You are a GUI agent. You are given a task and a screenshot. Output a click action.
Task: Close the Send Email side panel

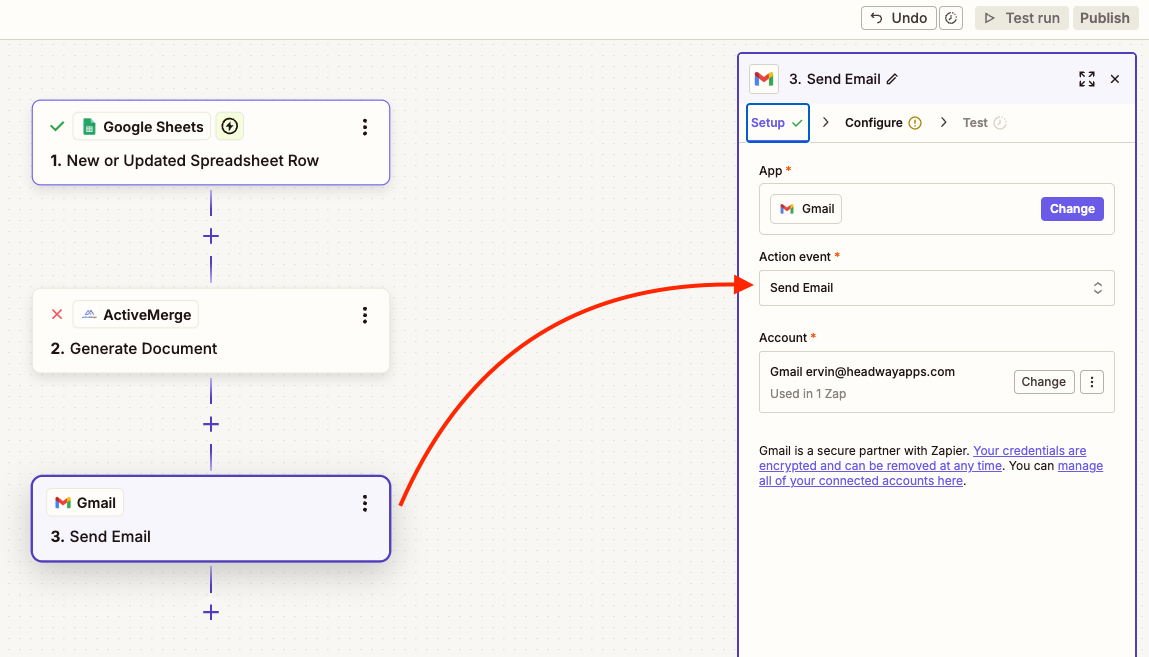pyautogui.click(x=1115, y=79)
